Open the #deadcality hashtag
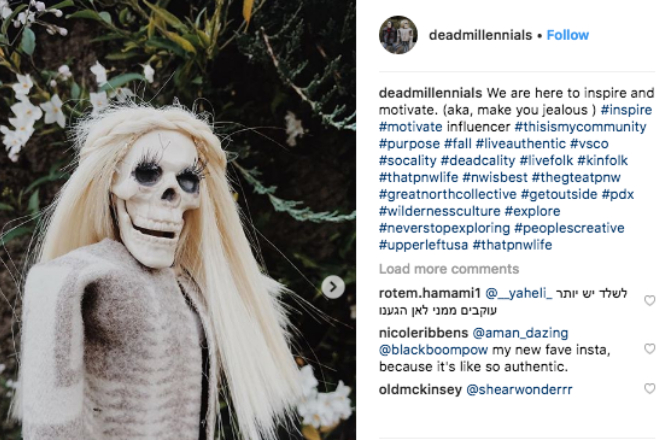This screenshot has width=660, height=440. [478, 160]
